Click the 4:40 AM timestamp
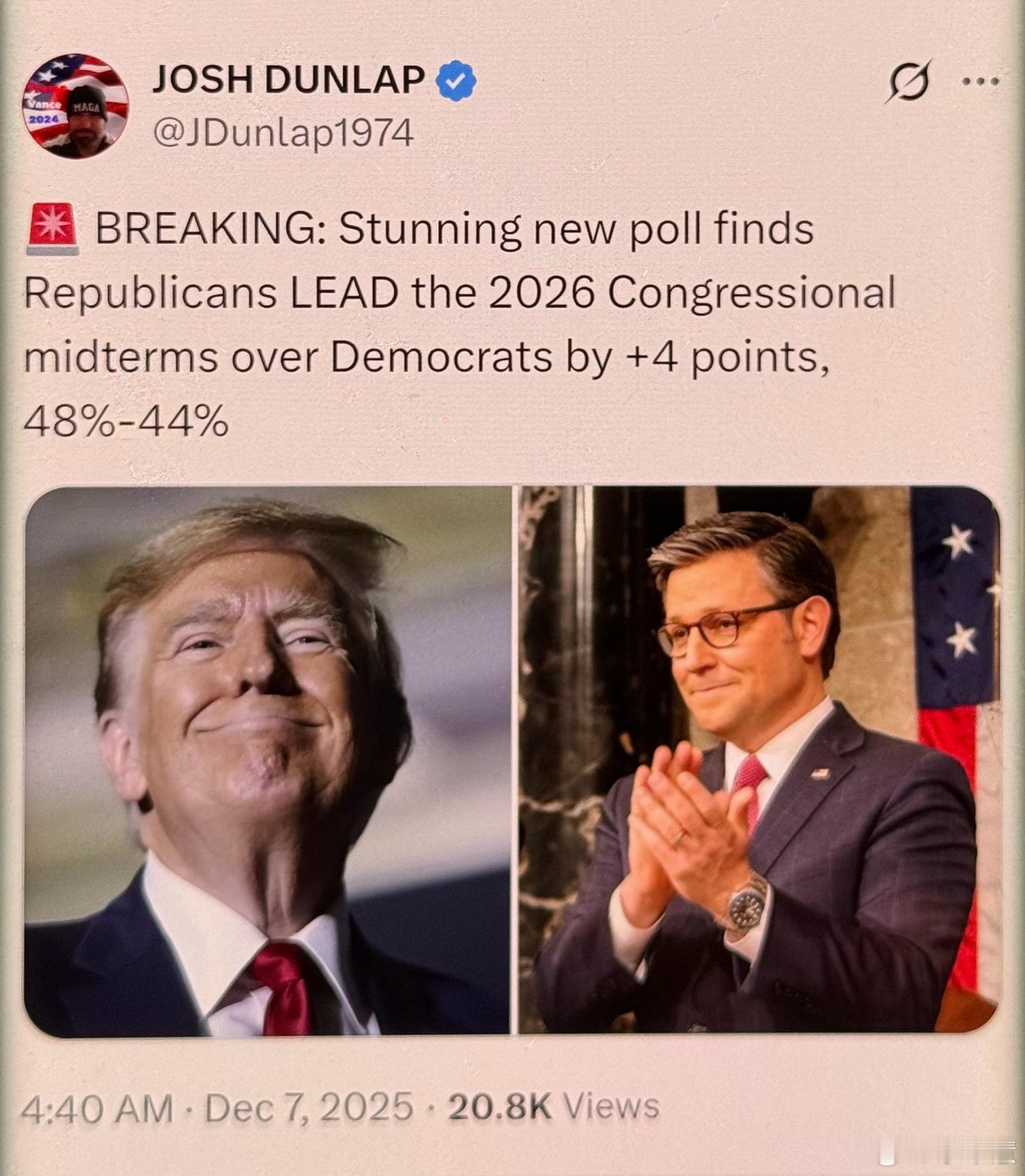Image resolution: width=1025 pixels, height=1176 pixels. pyautogui.click(x=97, y=1108)
